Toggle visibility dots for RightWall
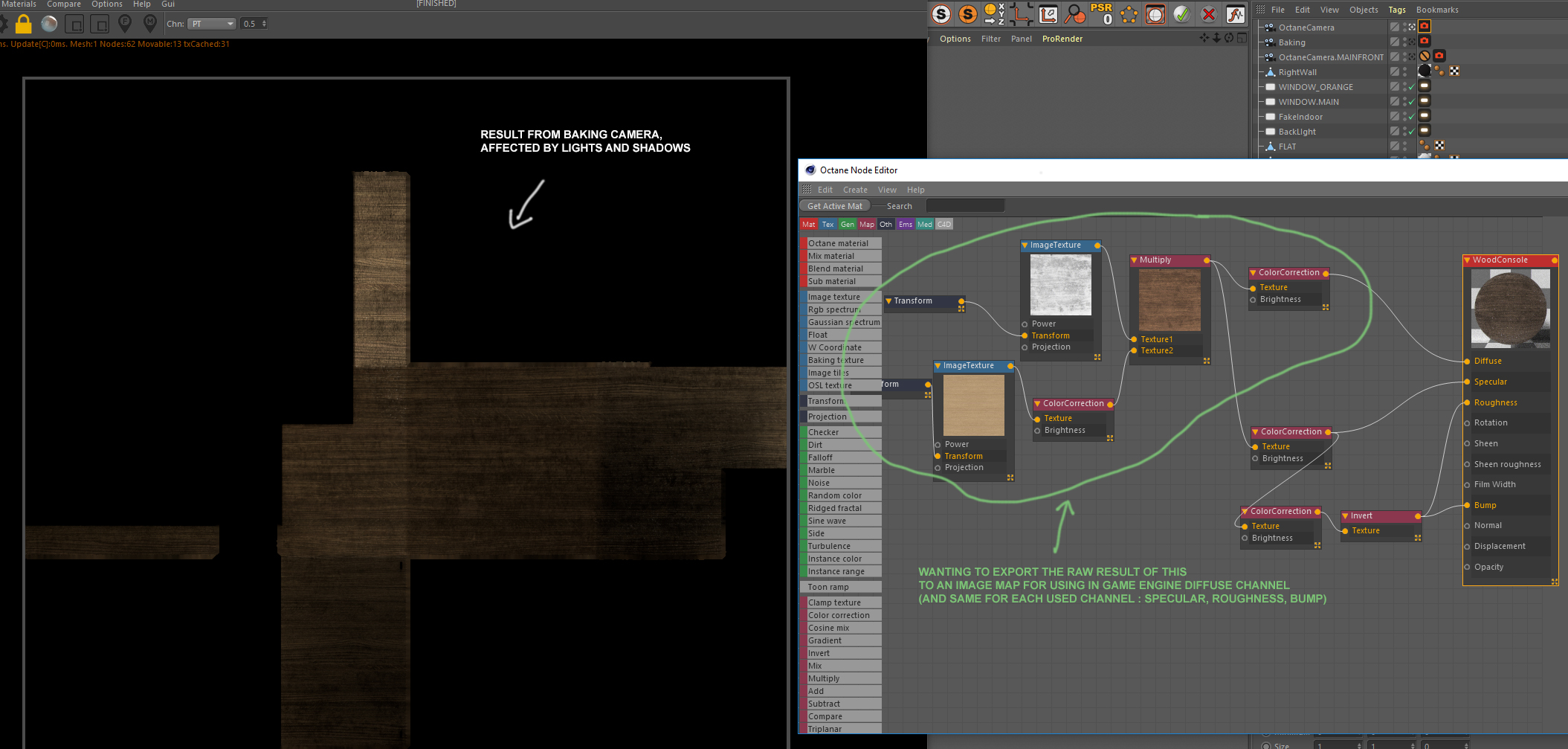This screenshot has height=749, width=1568. tap(1404, 72)
